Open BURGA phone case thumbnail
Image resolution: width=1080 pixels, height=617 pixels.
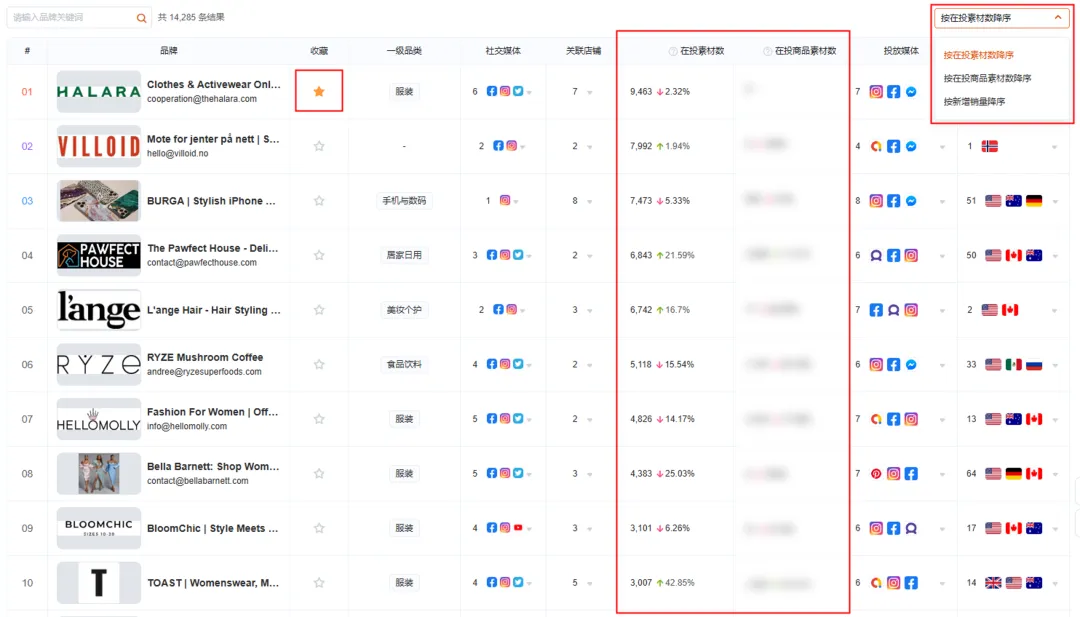98,200
